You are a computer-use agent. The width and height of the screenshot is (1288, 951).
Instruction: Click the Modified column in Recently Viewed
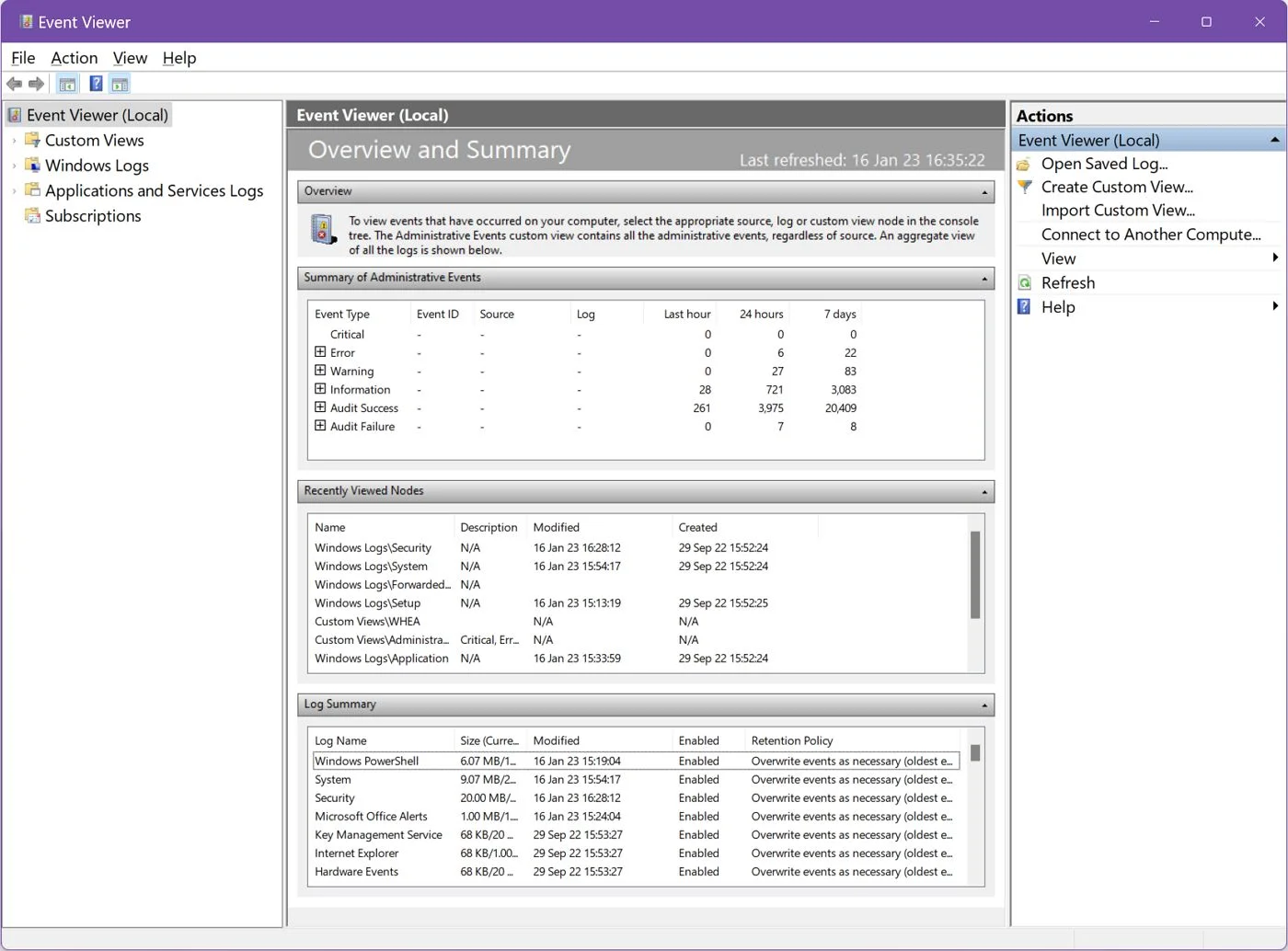(557, 527)
